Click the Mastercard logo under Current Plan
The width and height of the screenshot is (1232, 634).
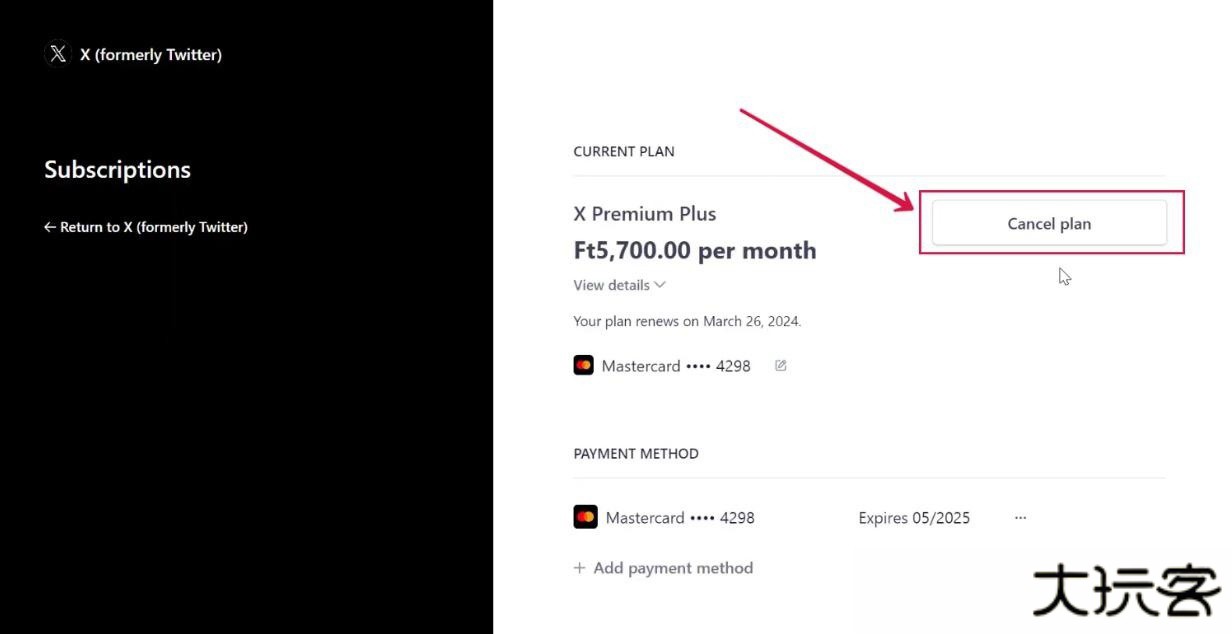[x=583, y=366]
